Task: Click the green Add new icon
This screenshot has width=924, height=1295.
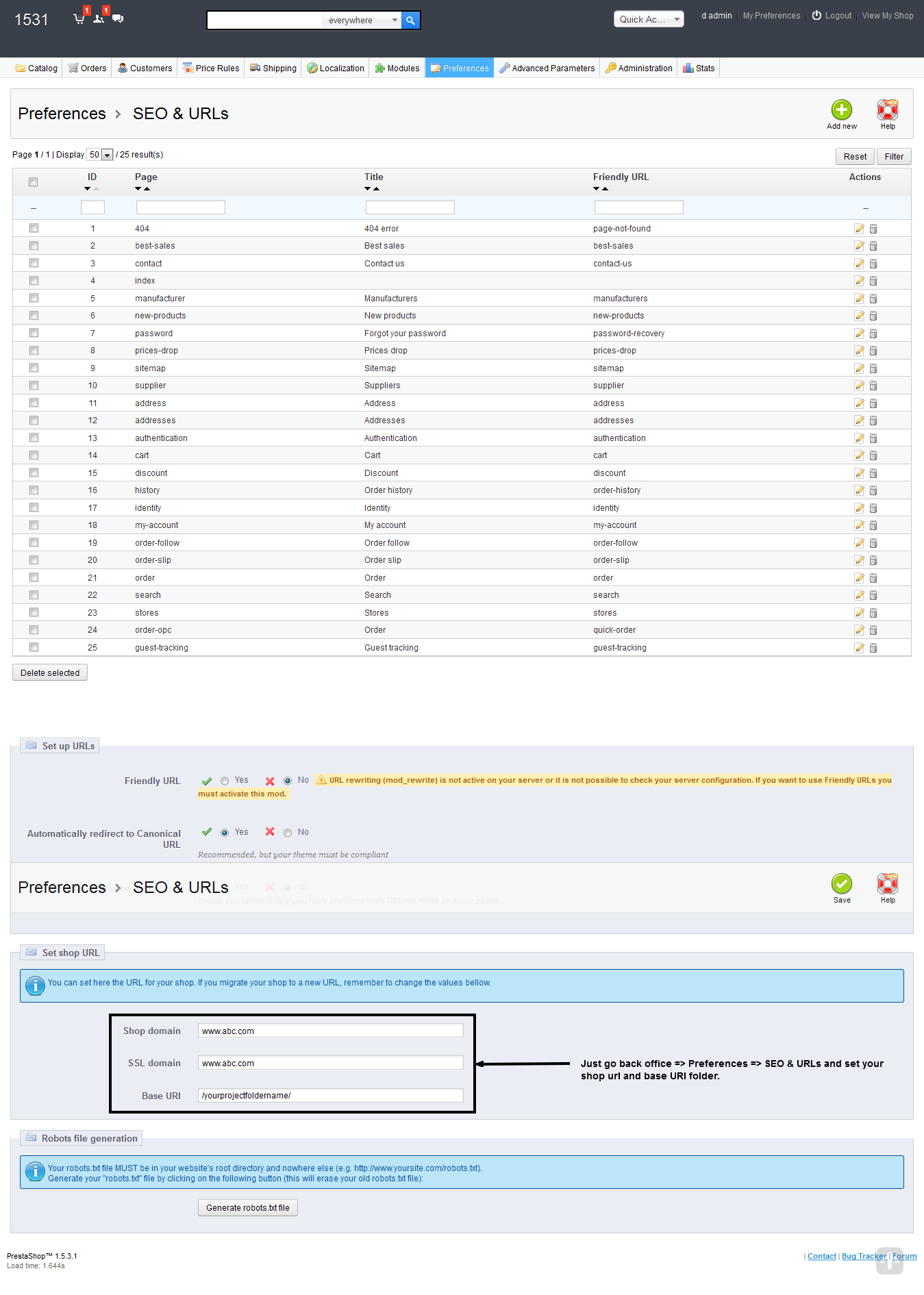Action: [842, 110]
